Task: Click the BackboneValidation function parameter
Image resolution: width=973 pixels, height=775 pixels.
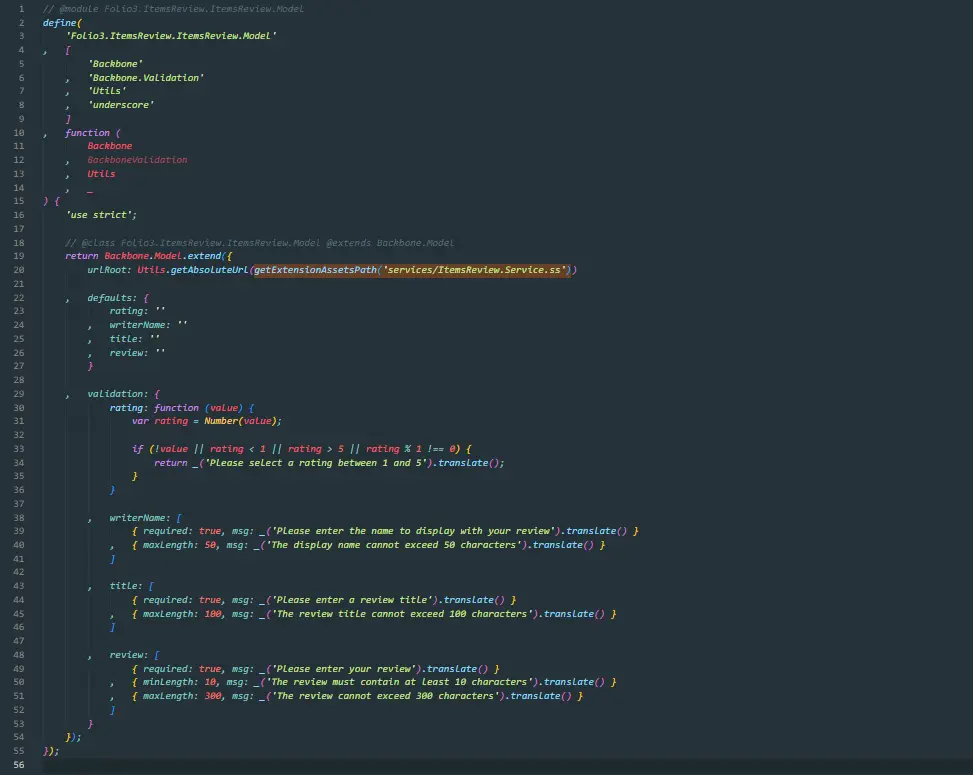Action: pos(137,160)
